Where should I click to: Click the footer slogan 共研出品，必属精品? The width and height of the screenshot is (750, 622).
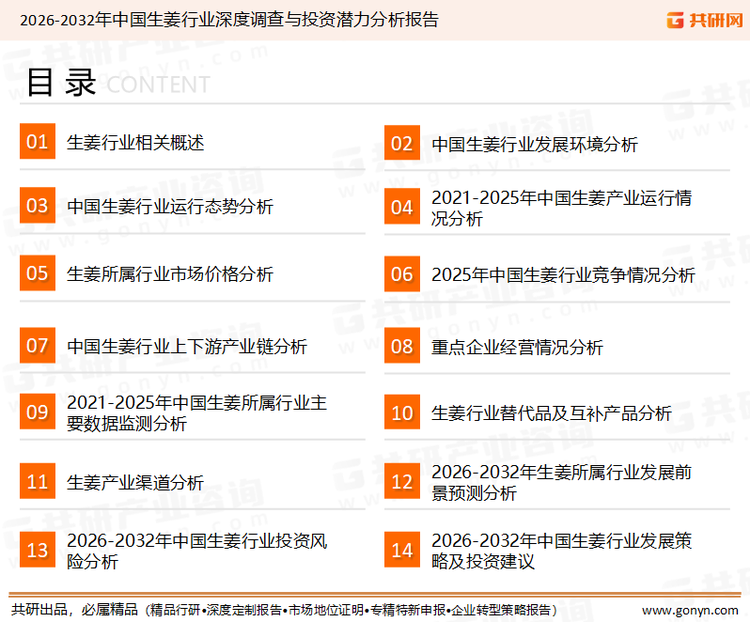(75, 610)
